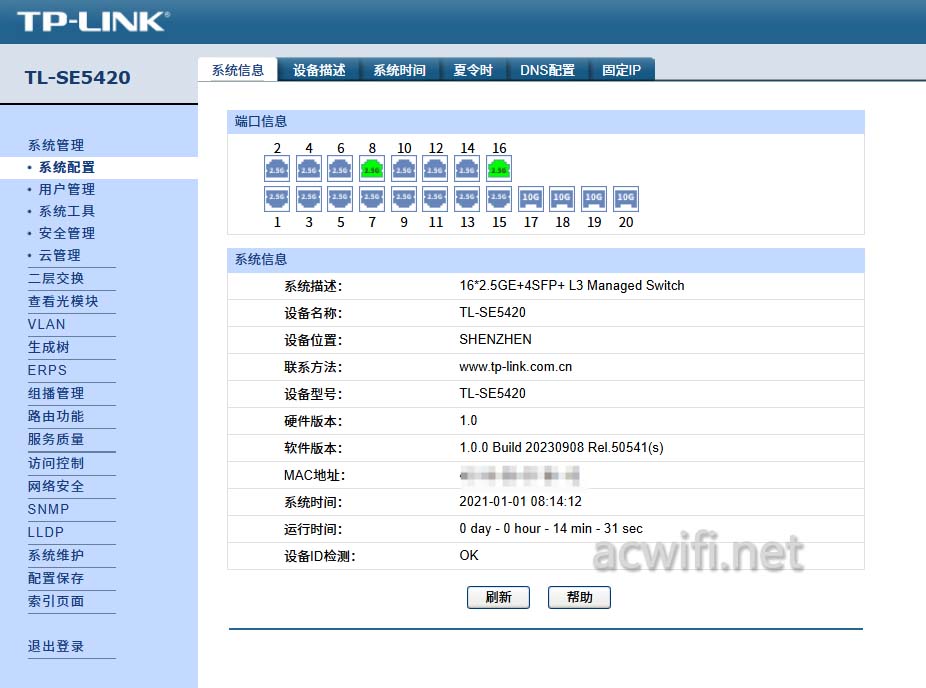Expand the 组播管理 menu
Screen dimensions: 926x688
[x=56, y=393]
